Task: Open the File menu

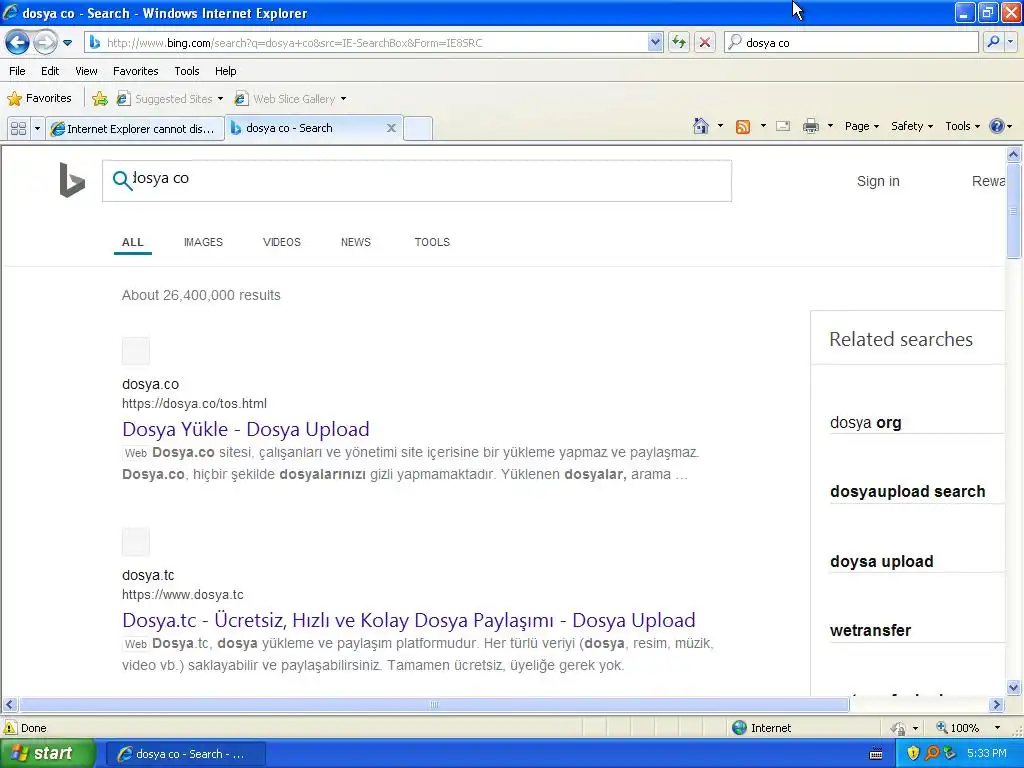Action: [x=18, y=71]
